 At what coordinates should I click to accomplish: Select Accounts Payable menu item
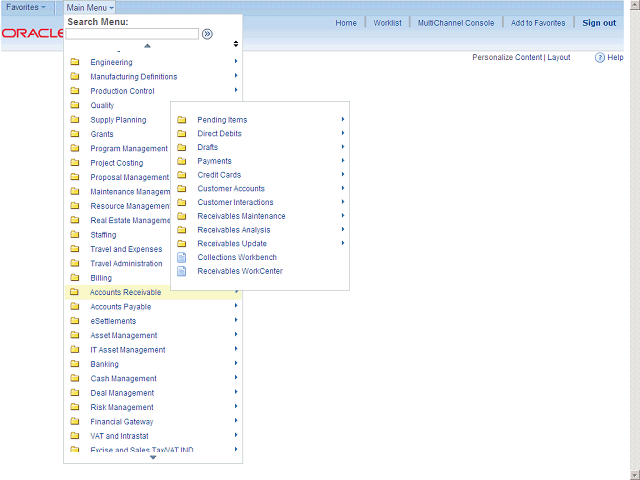[121, 307]
